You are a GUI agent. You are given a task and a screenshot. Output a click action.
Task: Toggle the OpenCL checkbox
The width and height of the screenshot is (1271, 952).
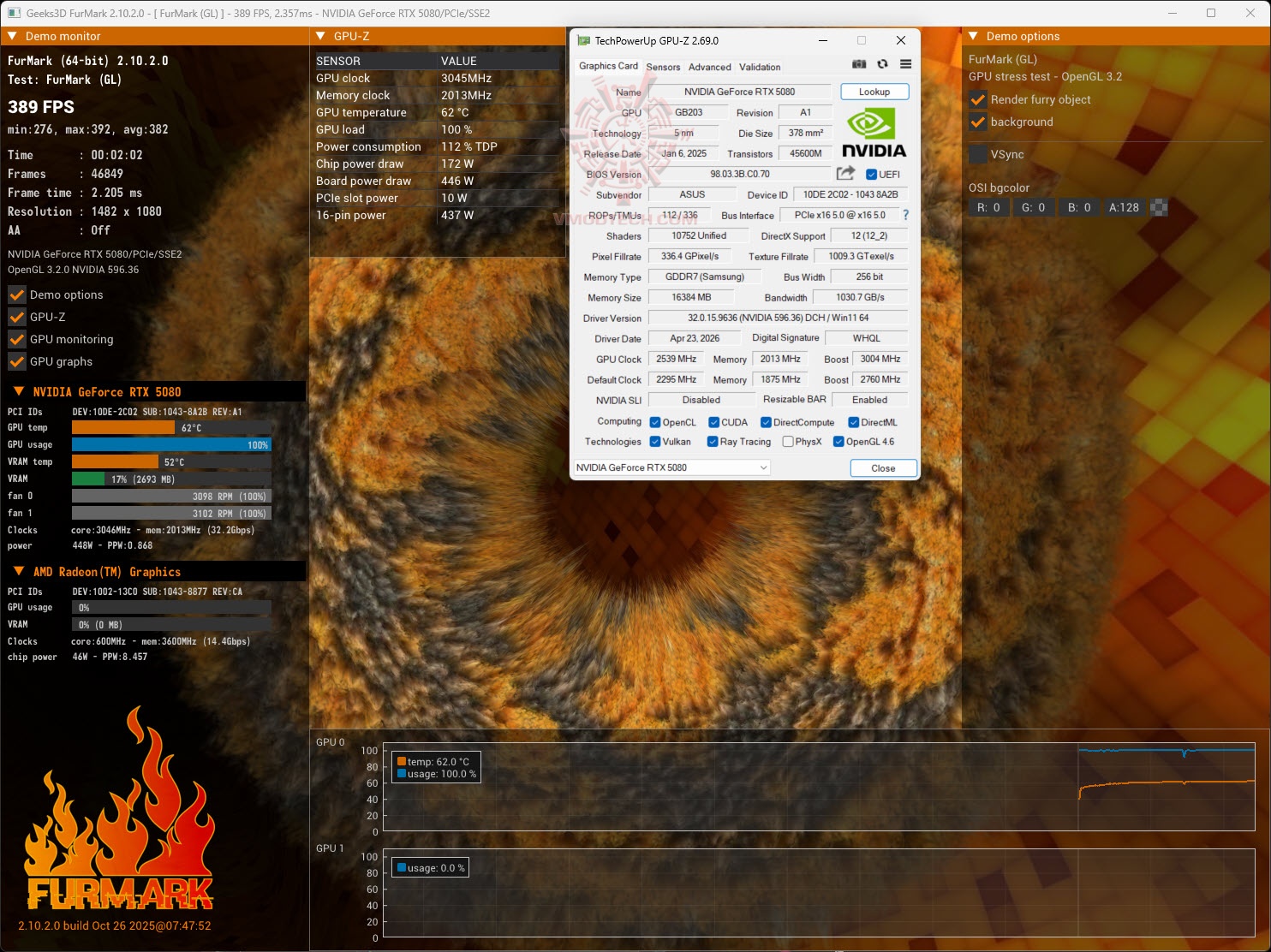655,422
